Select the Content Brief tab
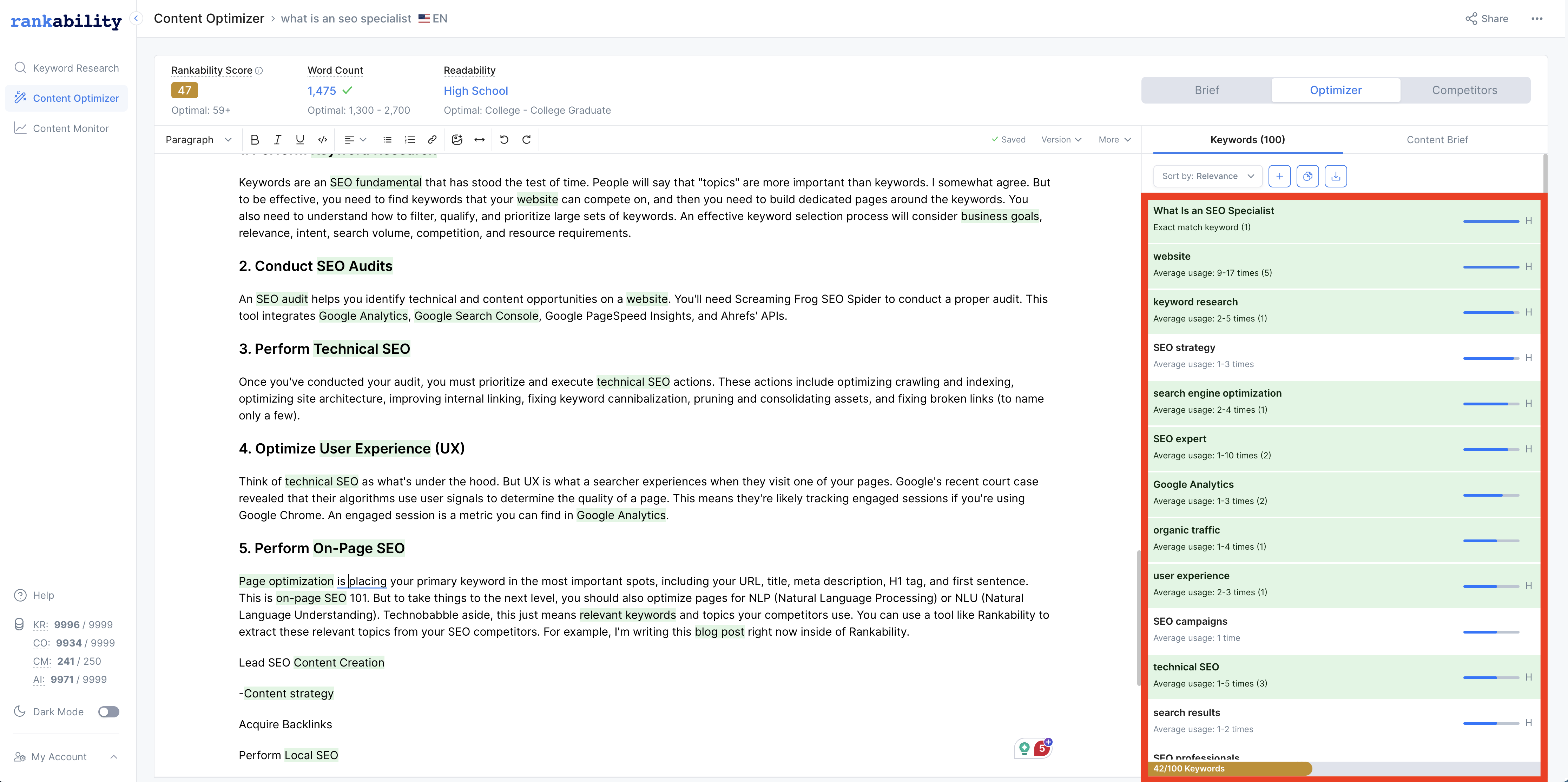This screenshot has width=1568, height=782. 1437,139
